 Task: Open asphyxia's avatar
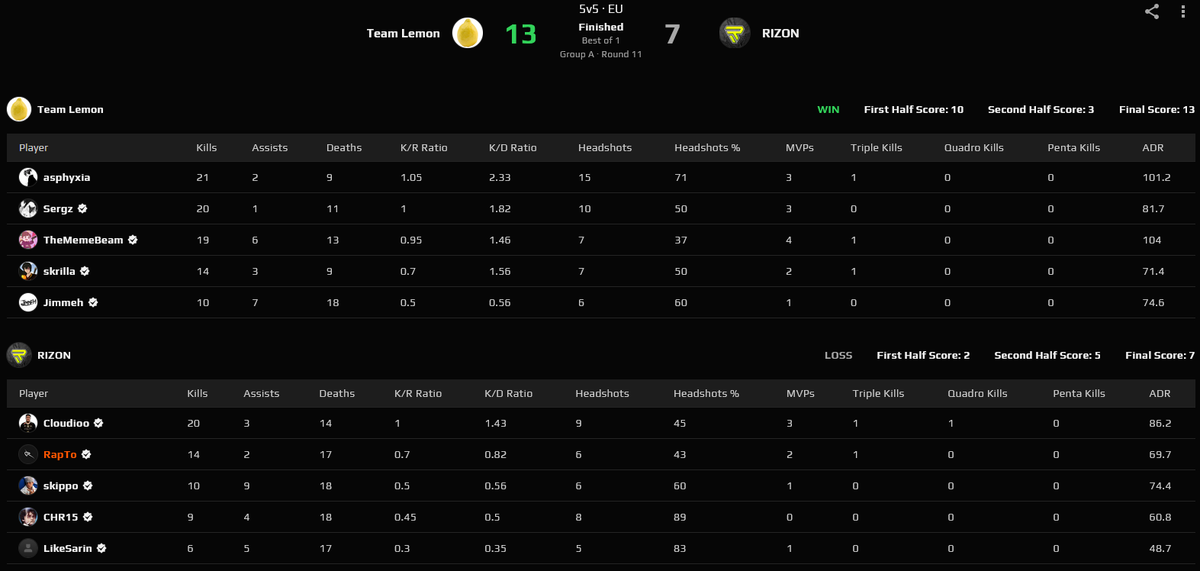pos(28,177)
